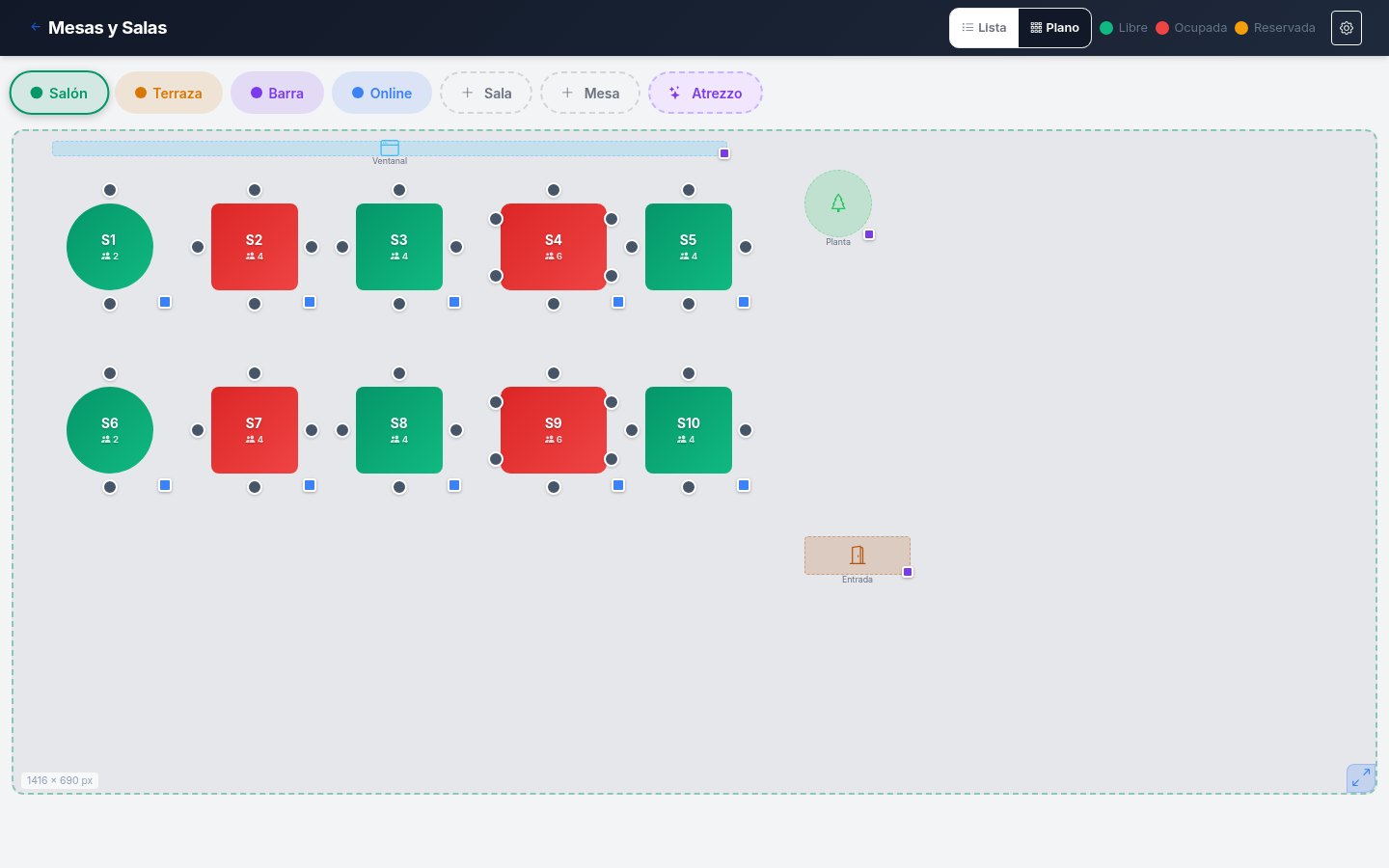Image resolution: width=1389 pixels, height=868 pixels.
Task: Open the Terraza room tab
Action: pos(169,93)
